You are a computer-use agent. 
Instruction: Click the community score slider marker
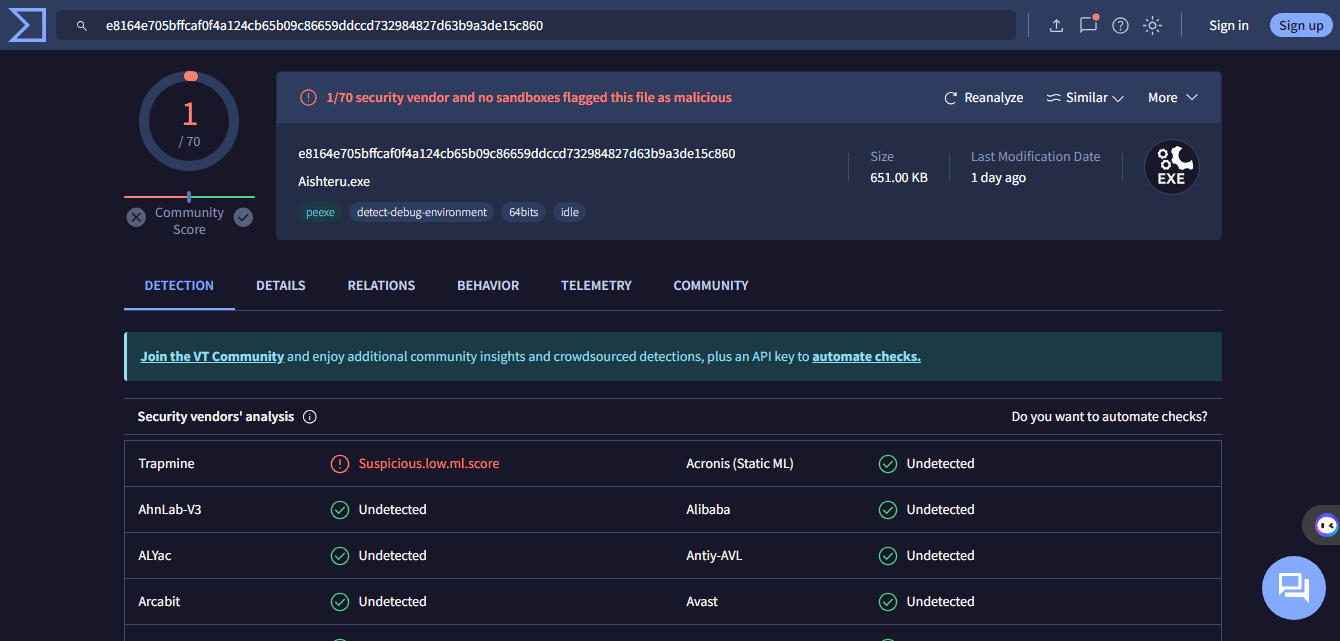click(189, 197)
